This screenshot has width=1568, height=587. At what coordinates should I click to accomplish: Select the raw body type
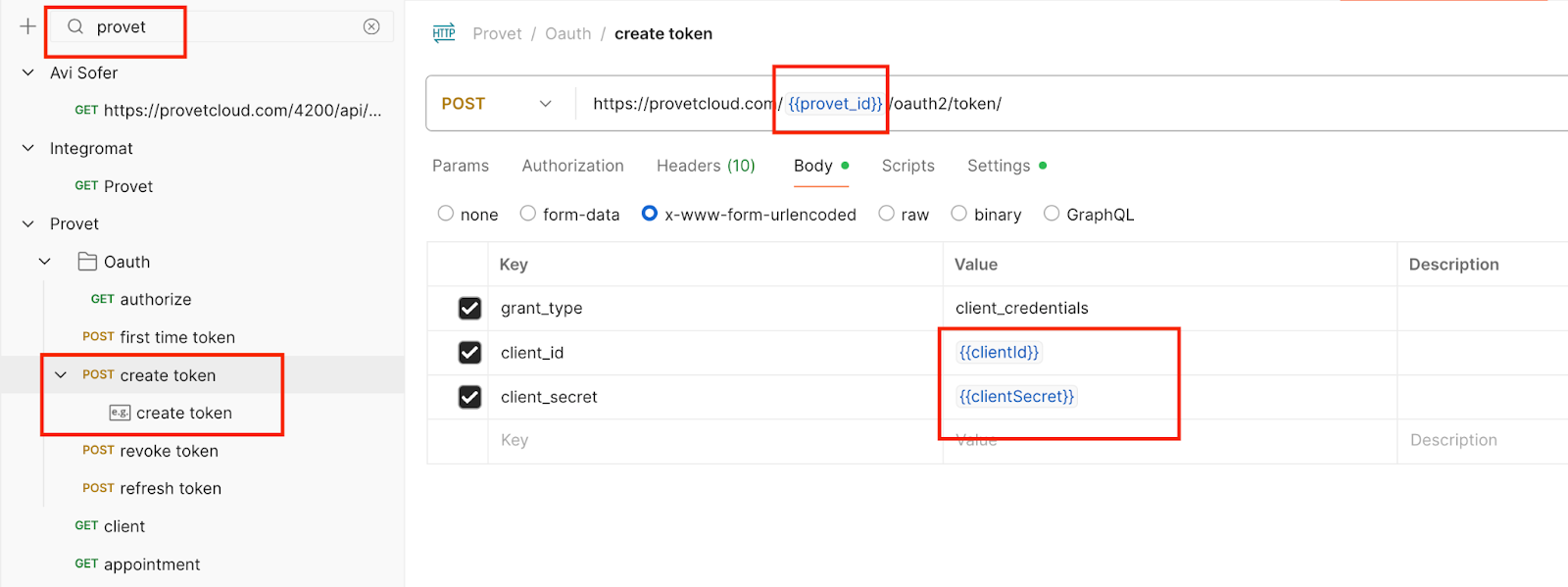pos(887,214)
